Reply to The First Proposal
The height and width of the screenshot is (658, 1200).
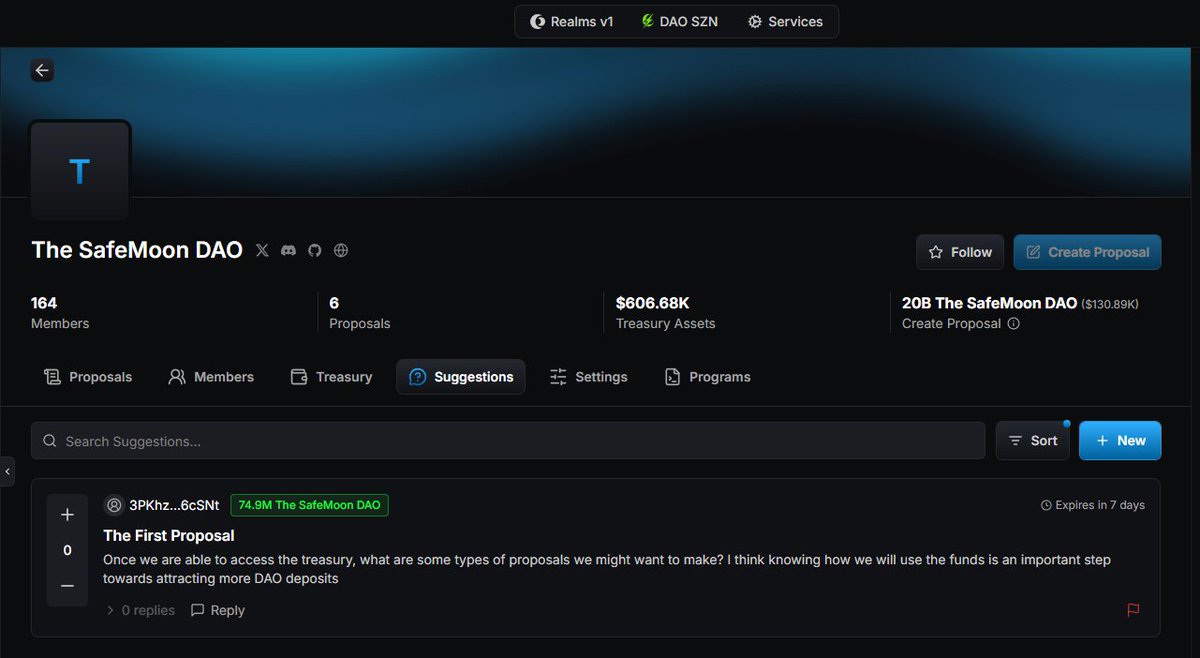(x=218, y=610)
